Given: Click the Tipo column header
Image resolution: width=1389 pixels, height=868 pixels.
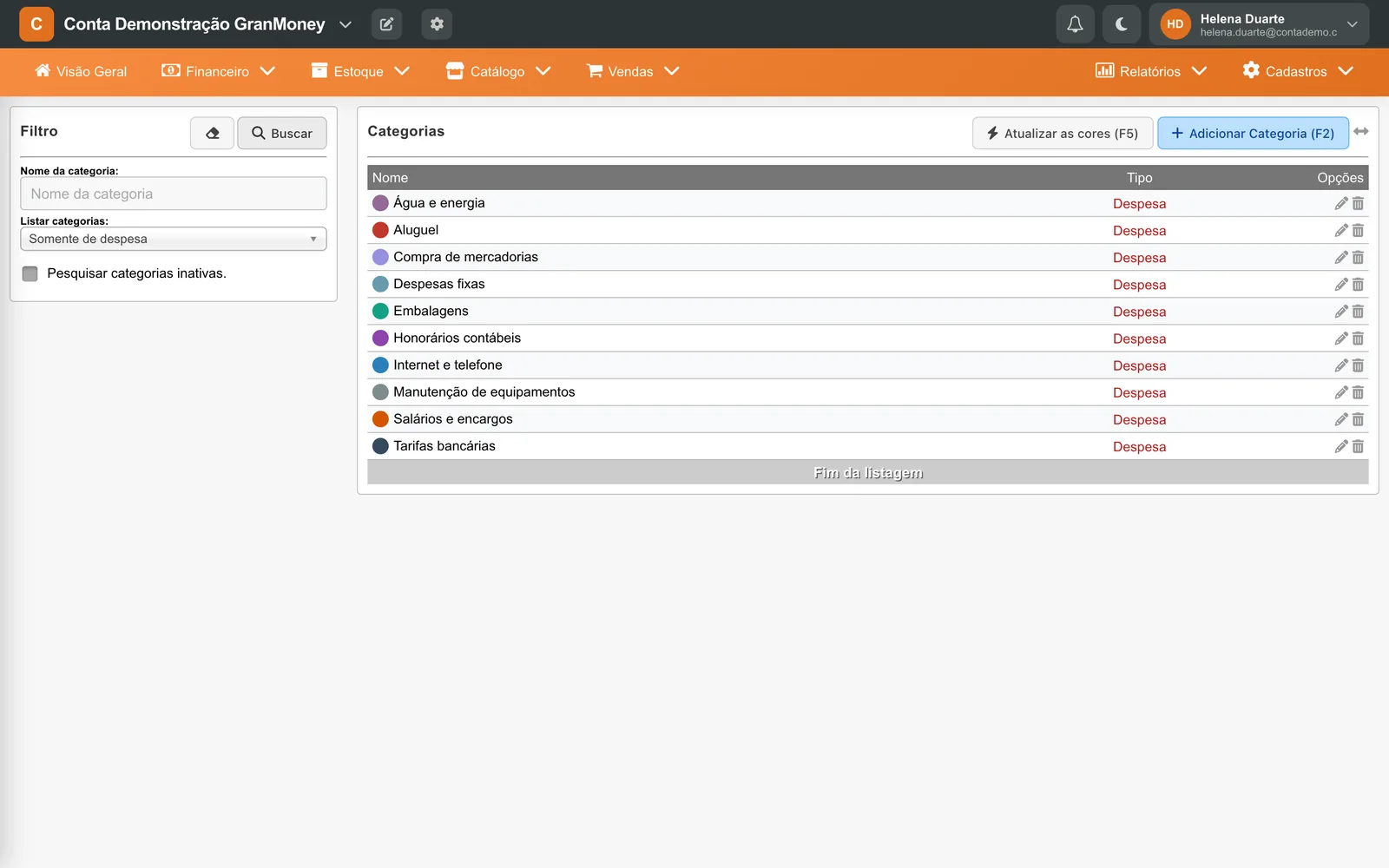Looking at the screenshot, I should pyautogui.click(x=1139, y=178).
